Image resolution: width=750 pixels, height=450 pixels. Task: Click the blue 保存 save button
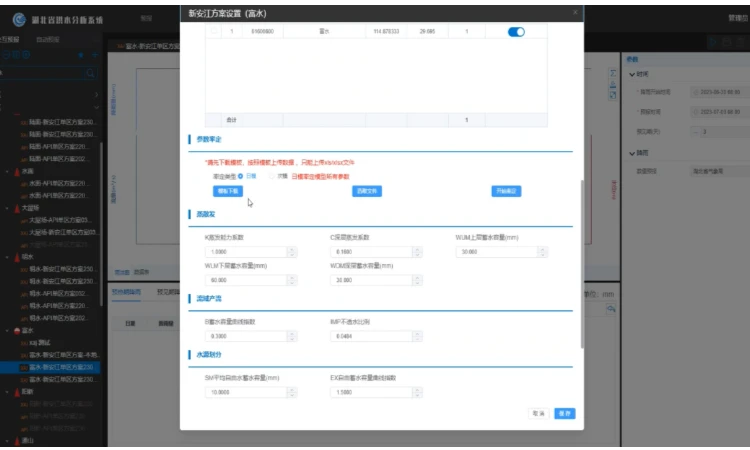pyautogui.click(x=564, y=413)
